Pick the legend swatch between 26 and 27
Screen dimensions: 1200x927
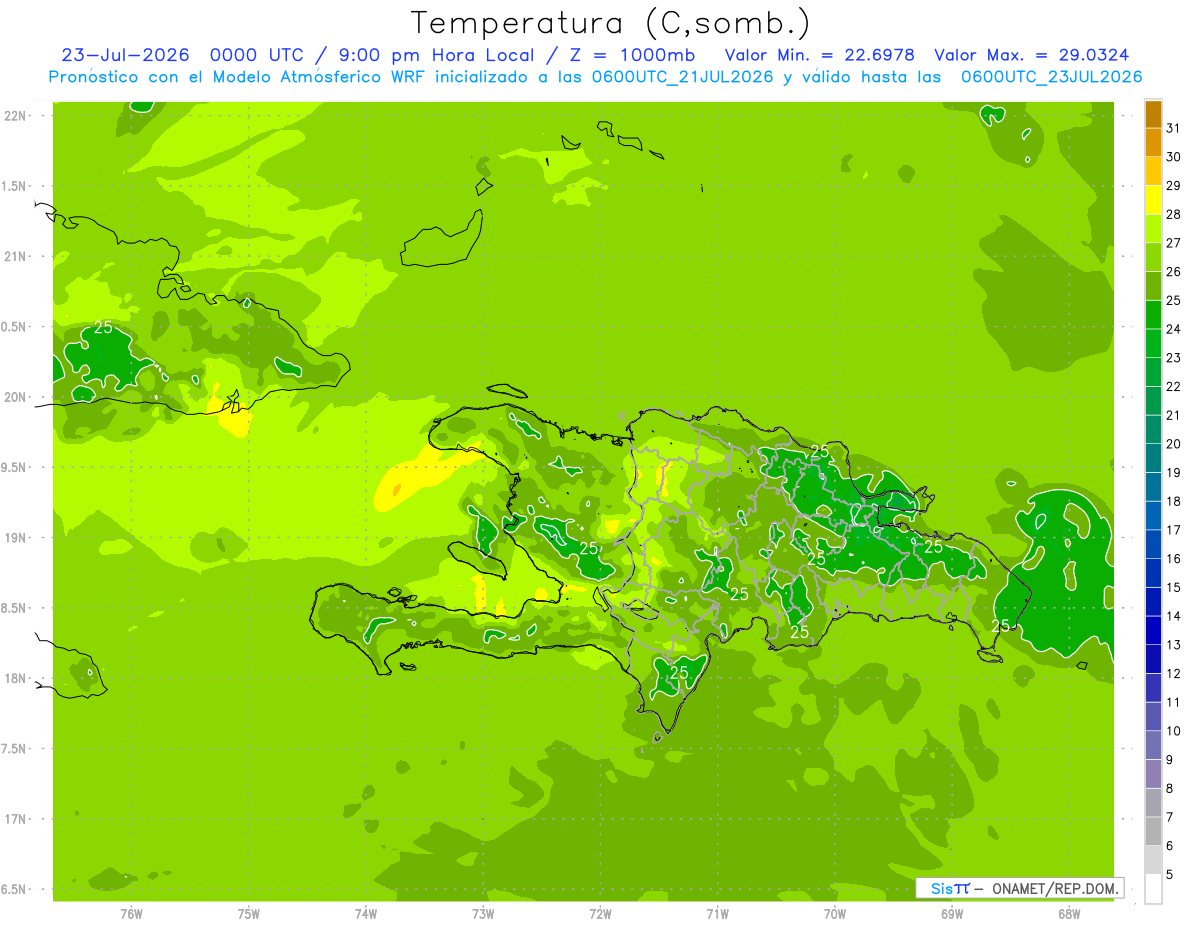coord(1153,258)
